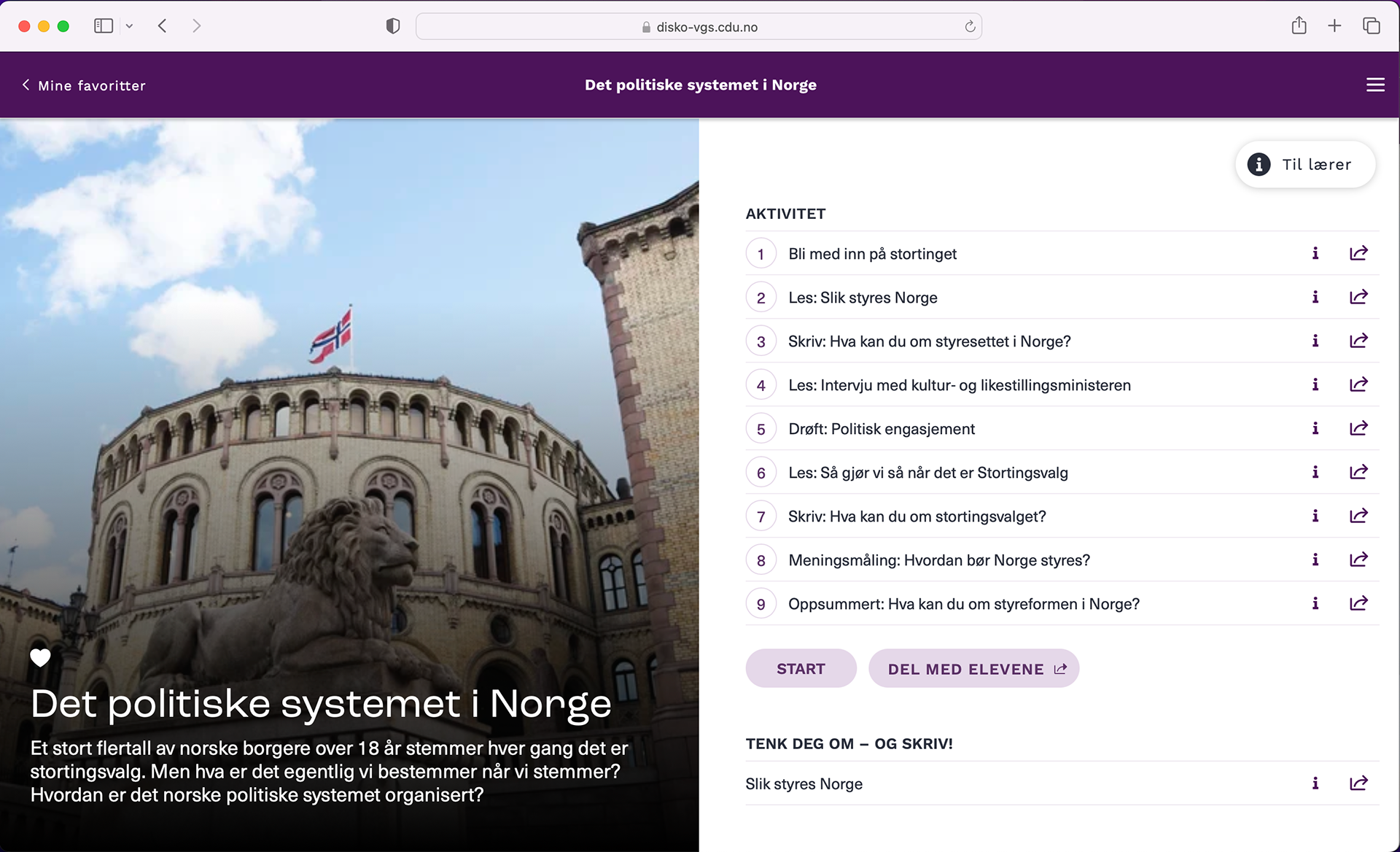Viewport: 1400px width, 852px height.
Task: Share Intervju med kultur- og likestillingsministeren
Action: point(1358,384)
